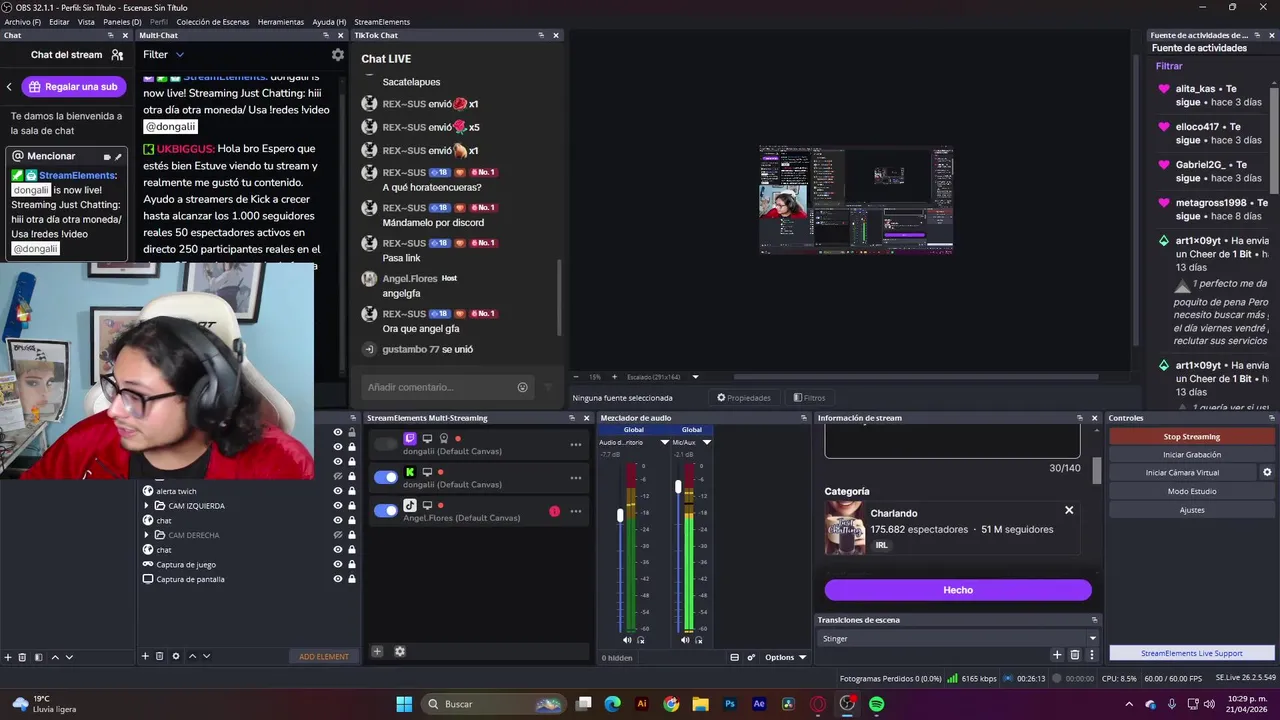Hide the Captura de pantalla source
This screenshot has height=720, width=1280.
point(338,579)
